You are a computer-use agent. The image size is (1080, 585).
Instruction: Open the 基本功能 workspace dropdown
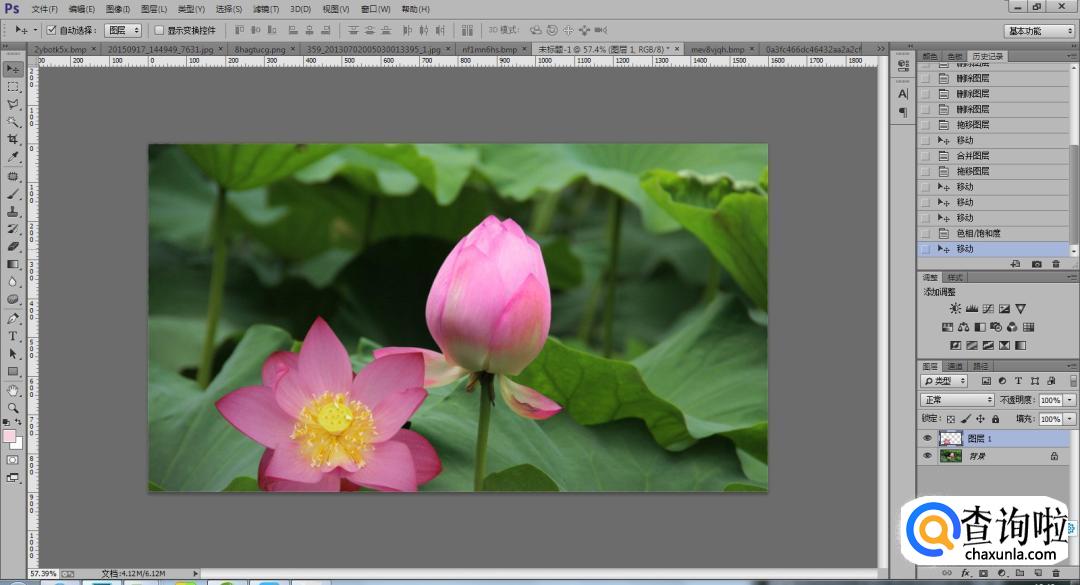[x=1039, y=31]
